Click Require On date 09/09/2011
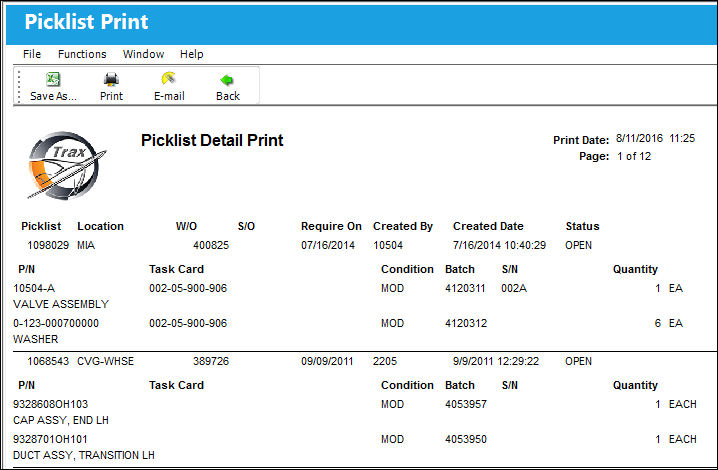The height and width of the screenshot is (470, 718). [x=327, y=361]
